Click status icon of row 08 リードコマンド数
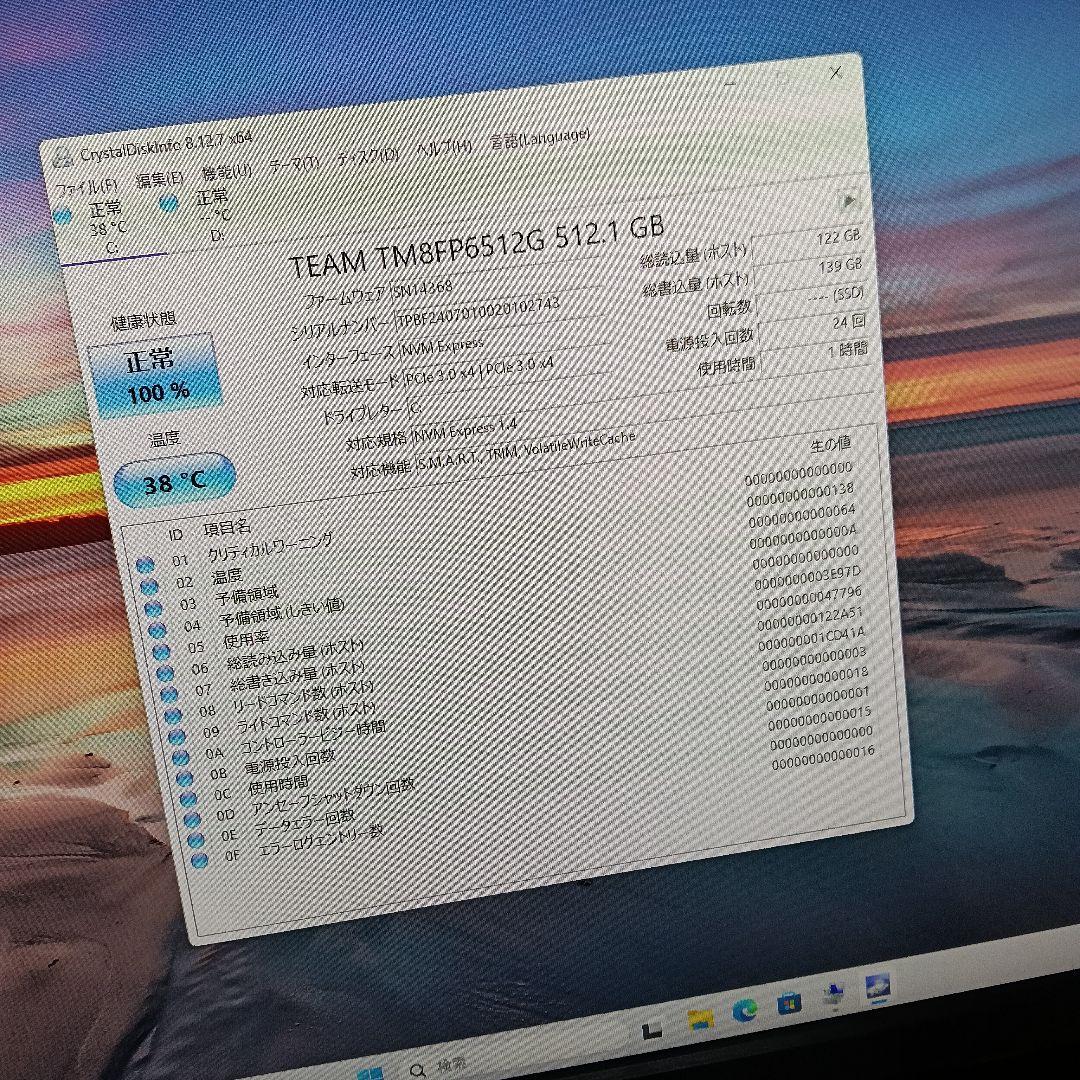Viewport: 1080px width, 1080px height. pos(173,716)
